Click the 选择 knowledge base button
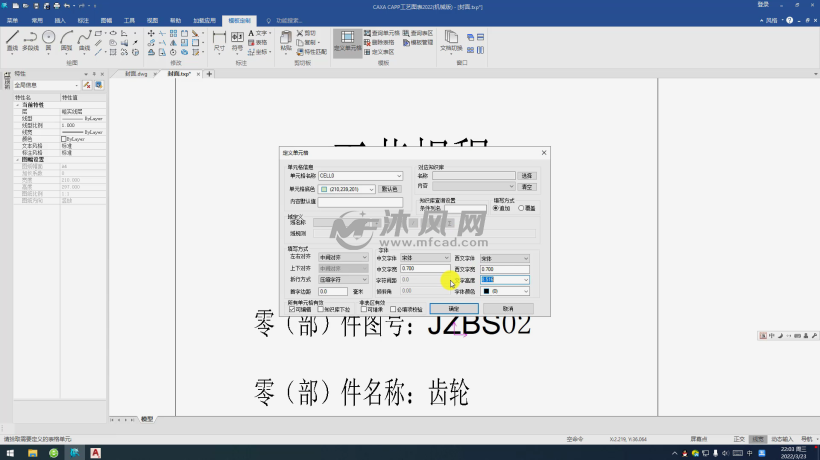 527,176
